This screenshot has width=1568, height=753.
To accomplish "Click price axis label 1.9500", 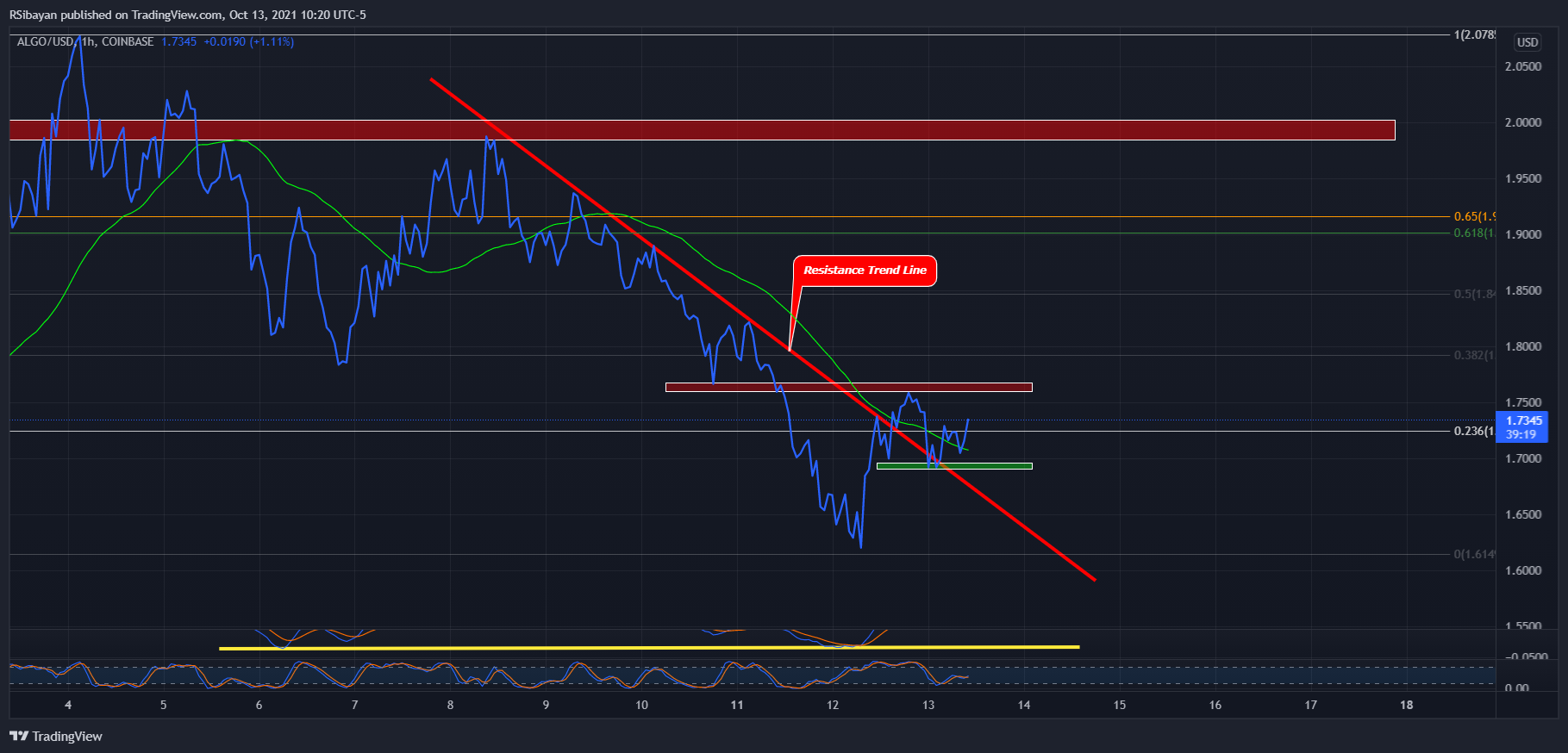I will tap(1523, 178).
